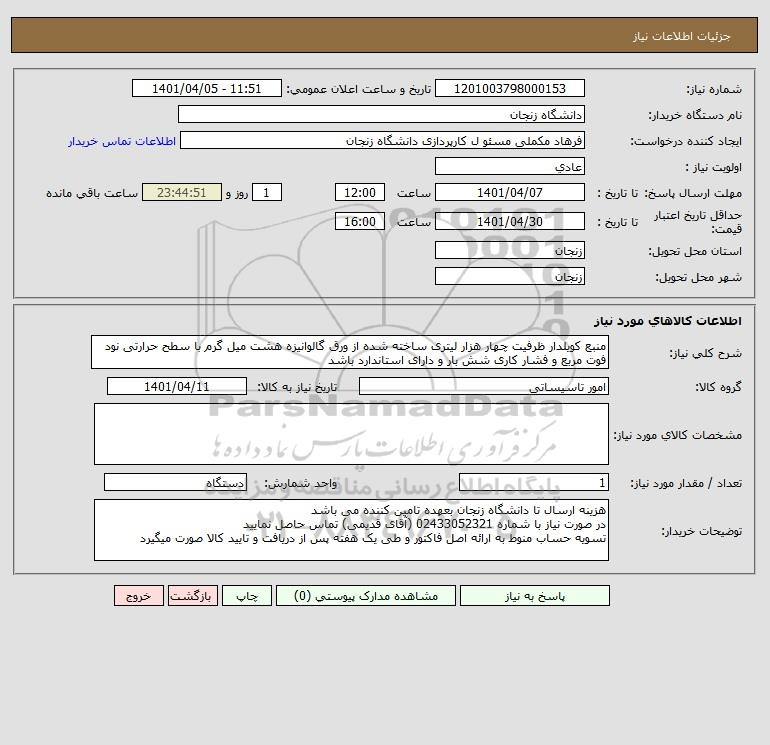Image resolution: width=770 pixels, height=745 pixels.
Task: Open اطلاعات تماس خریدار link
Action: [x=122, y=141]
